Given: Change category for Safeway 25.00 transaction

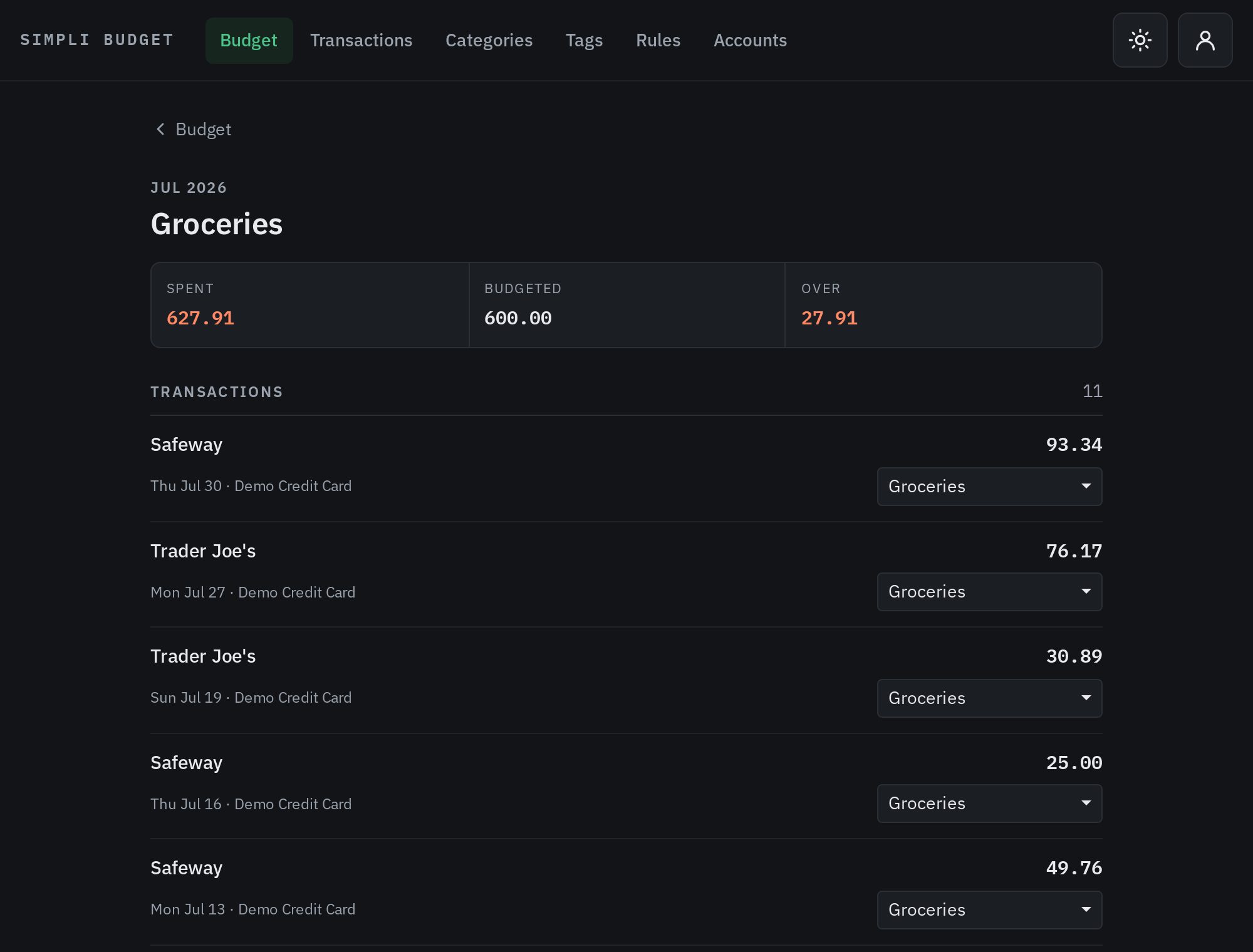Looking at the screenshot, I should click(989, 804).
